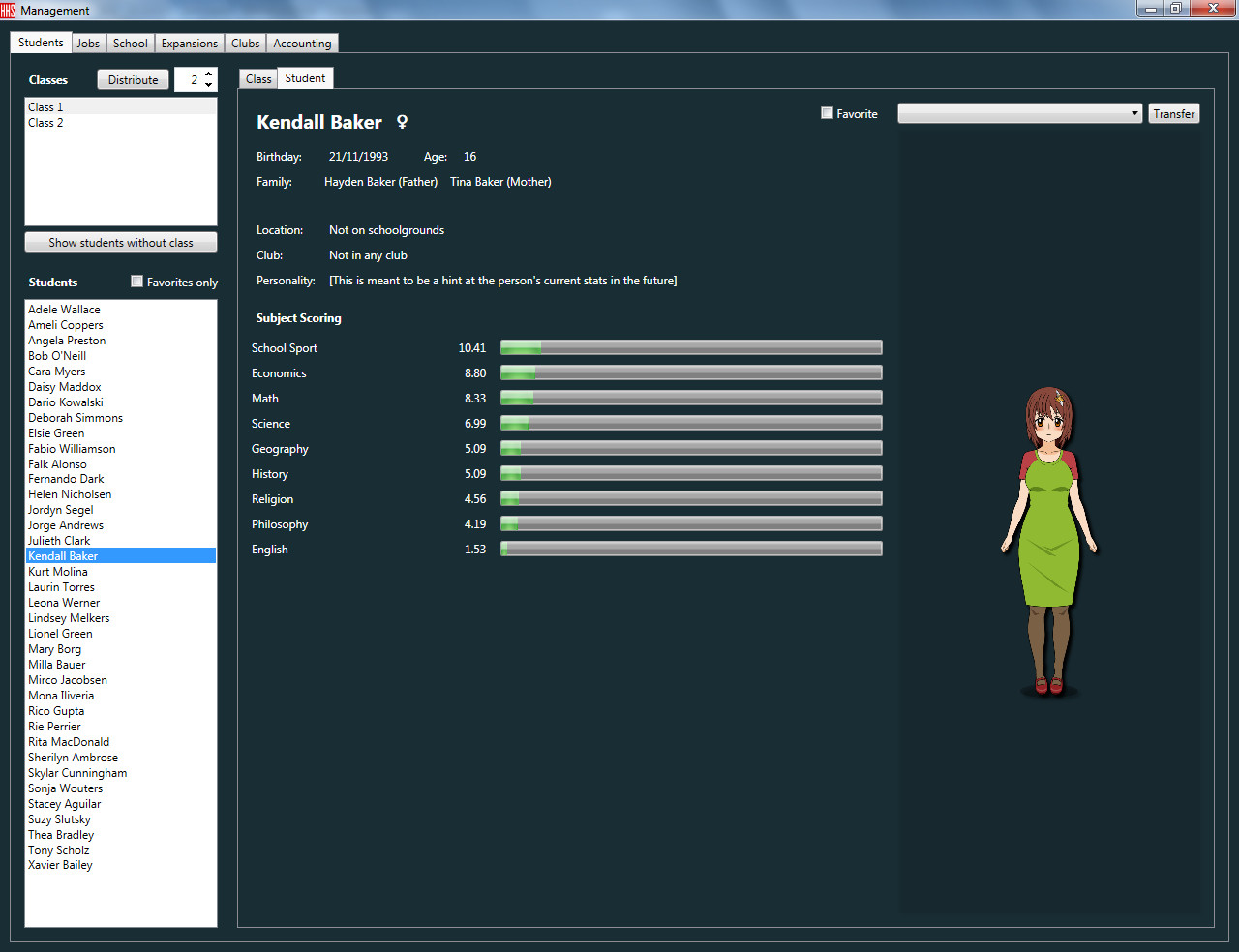Open the School tab
Image resolution: width=1239 pixels, height=952 pixels.
click(130, 44)
